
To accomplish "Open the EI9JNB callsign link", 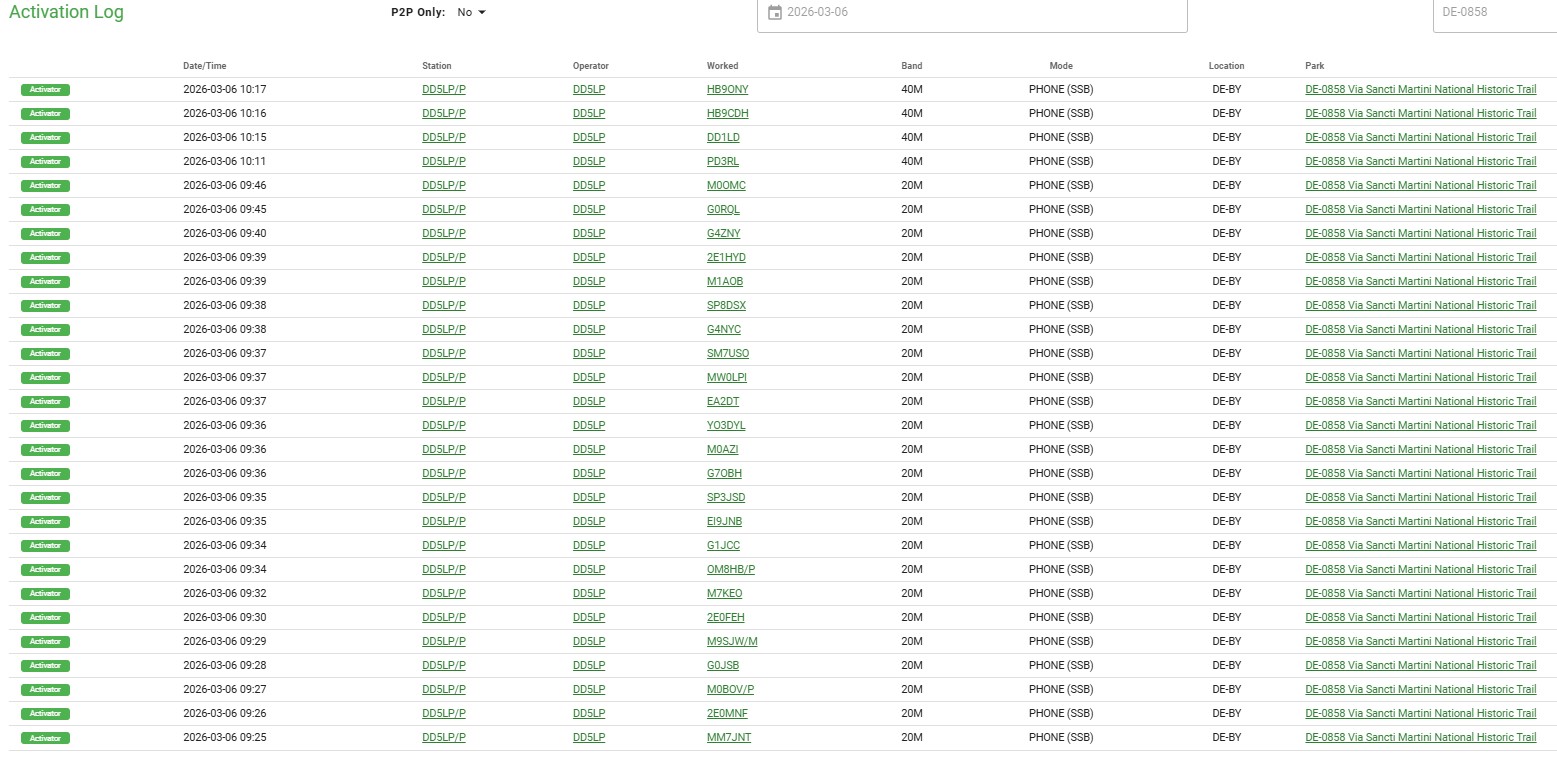I will click(x=724, y=521).
